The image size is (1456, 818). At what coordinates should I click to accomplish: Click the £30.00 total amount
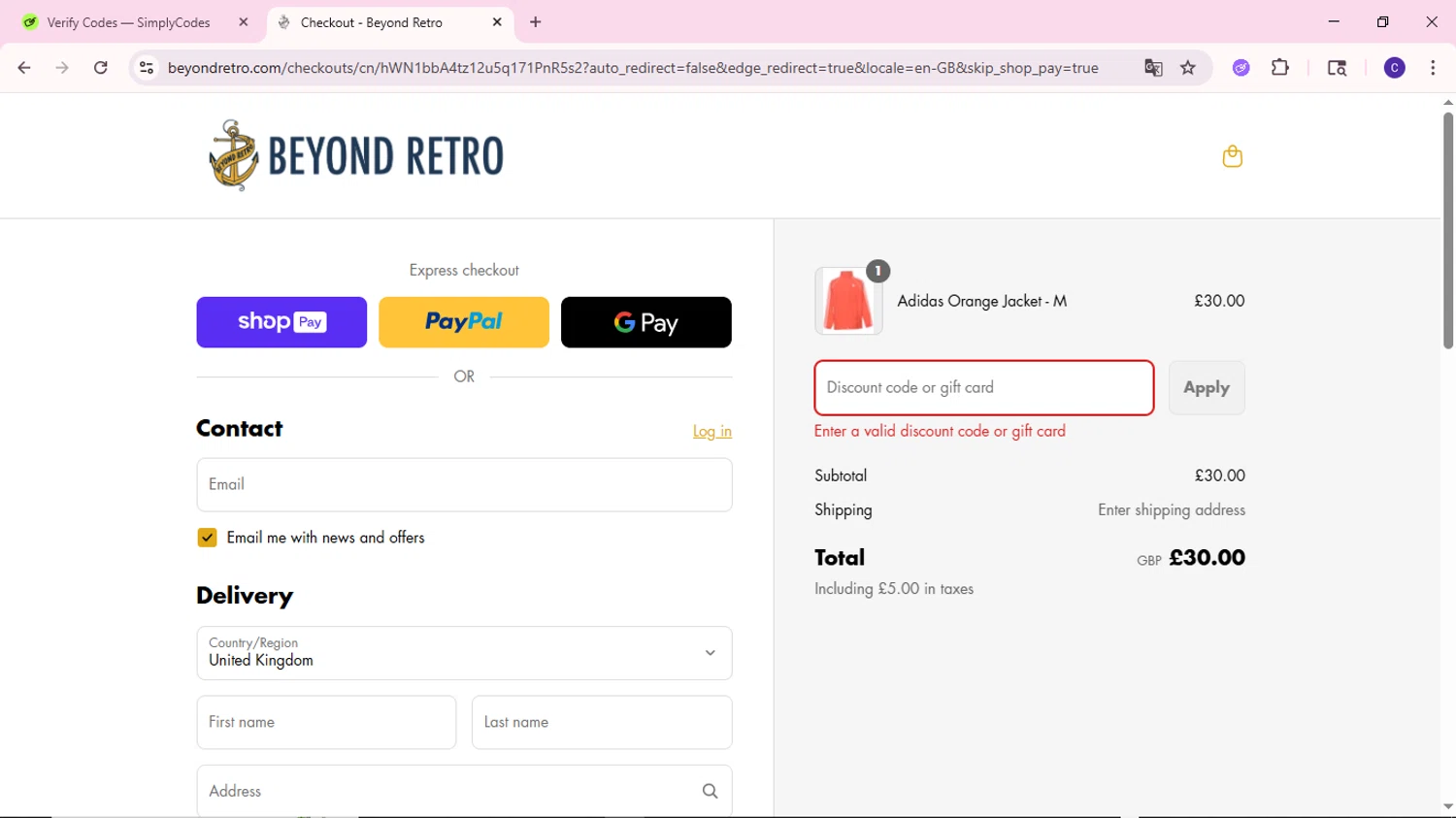coord(1207,558)
